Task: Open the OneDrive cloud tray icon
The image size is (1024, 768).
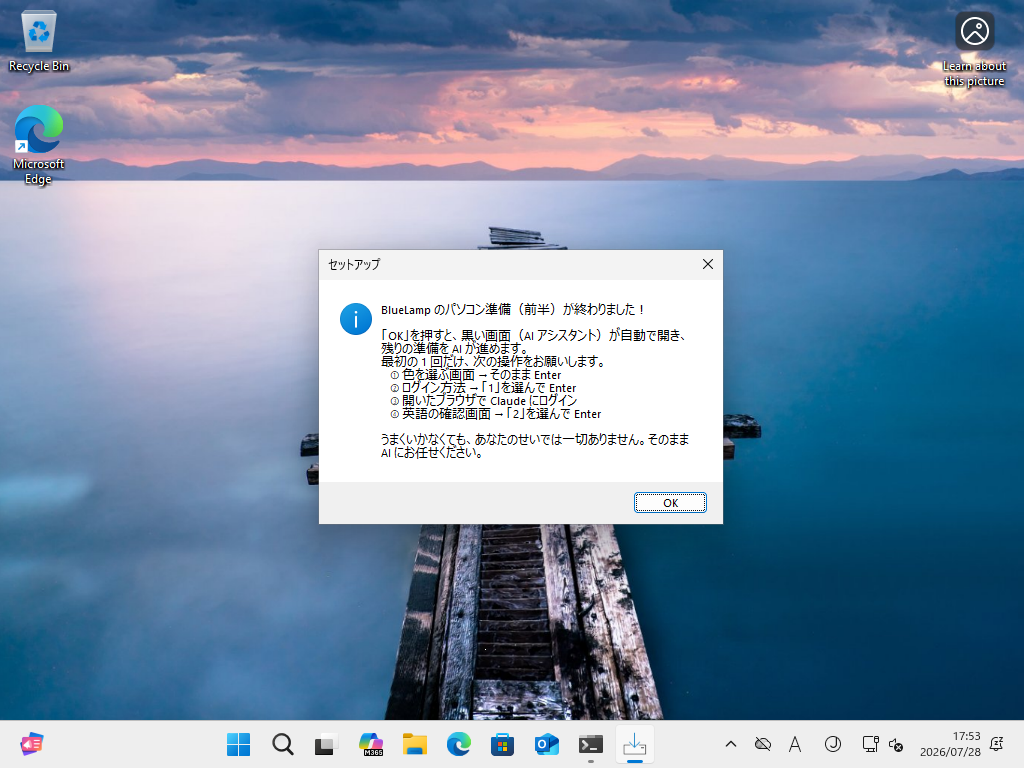Action: [763, 744]
